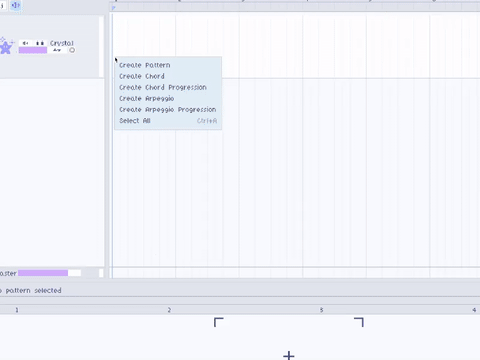
Task: Choose Create Pattern from the context menu
Action: [x=168, y=65]
